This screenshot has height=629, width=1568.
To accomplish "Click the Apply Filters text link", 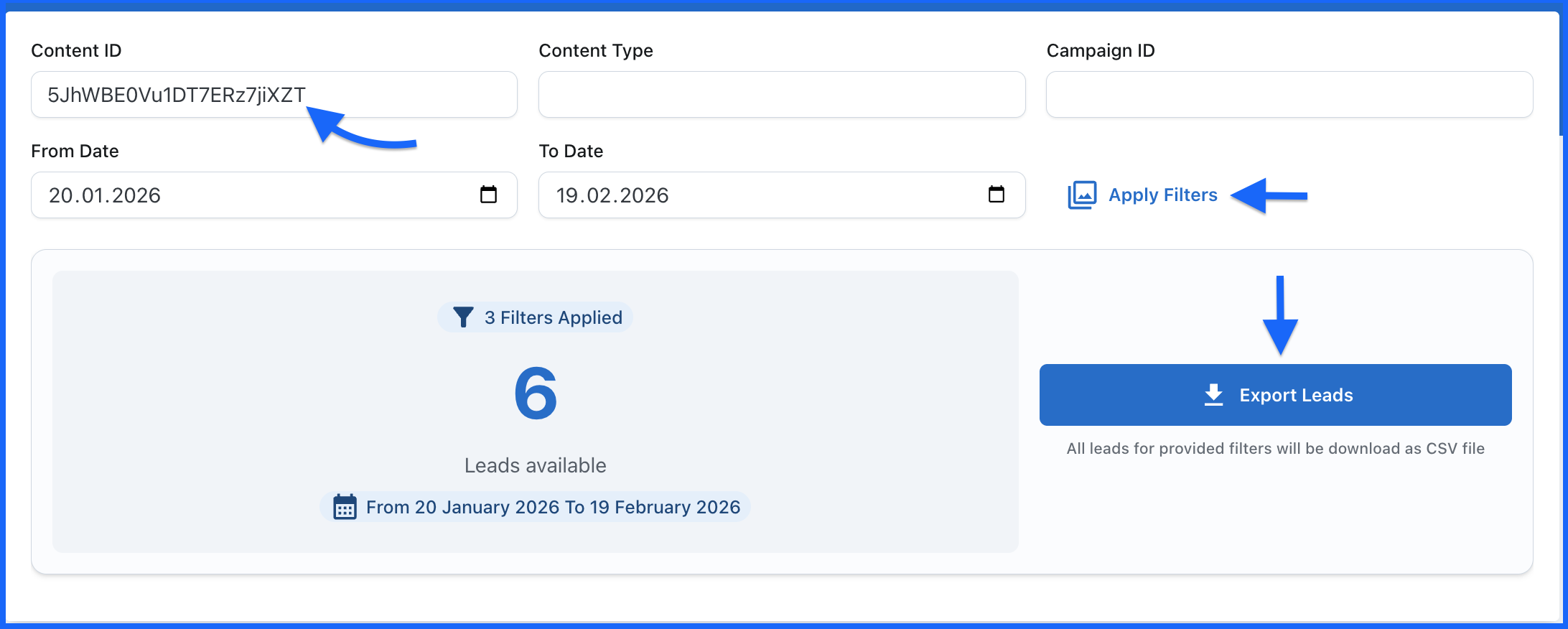I will pos(1162,195).
